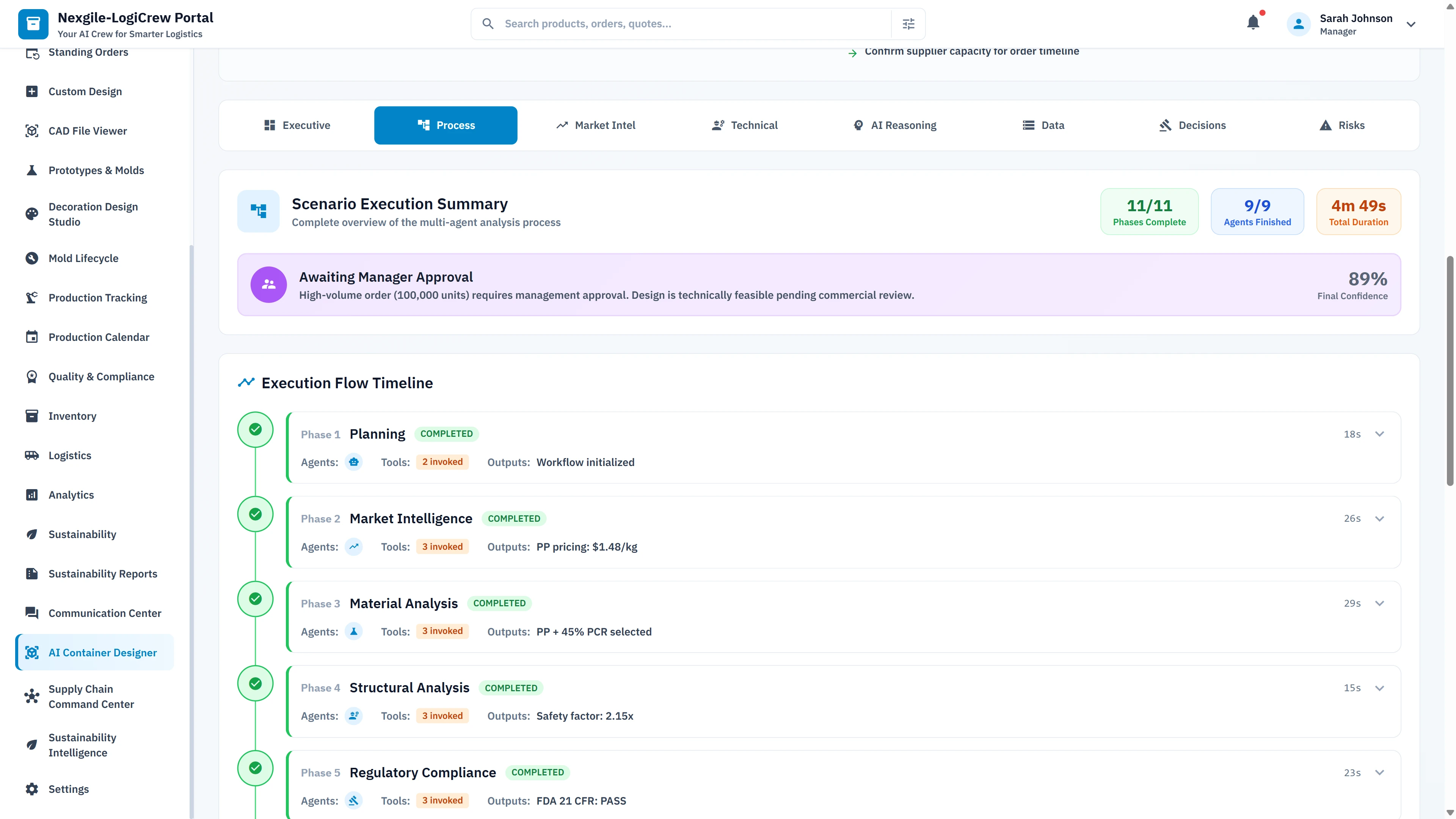1456x819 pixels.
Task: Open Production Tracking in the sidebar
Action: [x=97, y=297]
